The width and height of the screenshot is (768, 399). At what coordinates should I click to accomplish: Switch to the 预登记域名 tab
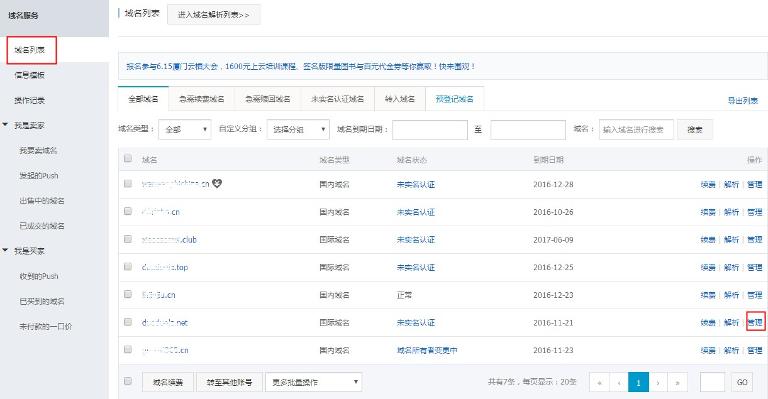(455, 99)
